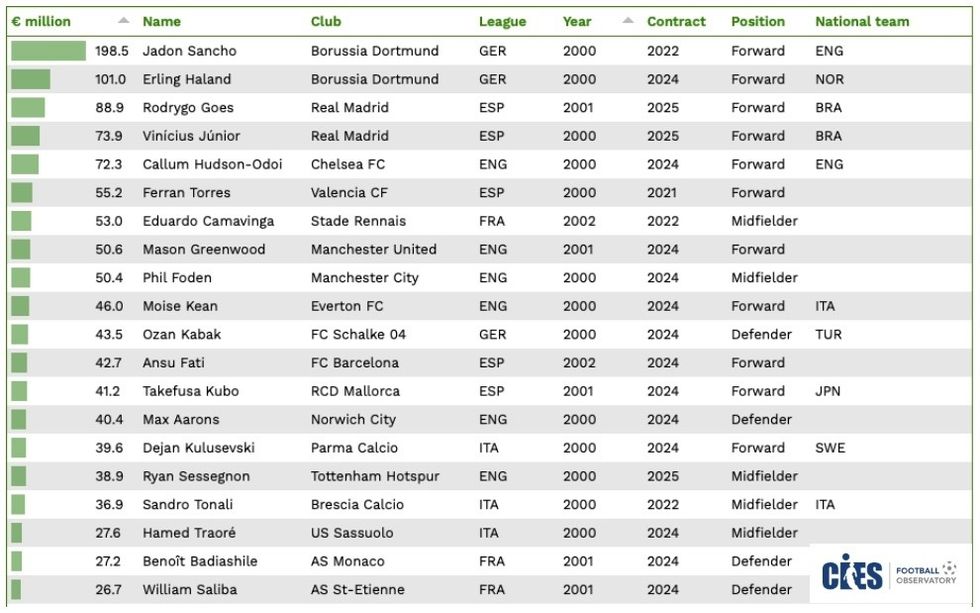Click the sort arrow beside Year header
980x613 pixels.
coord(627,21)
